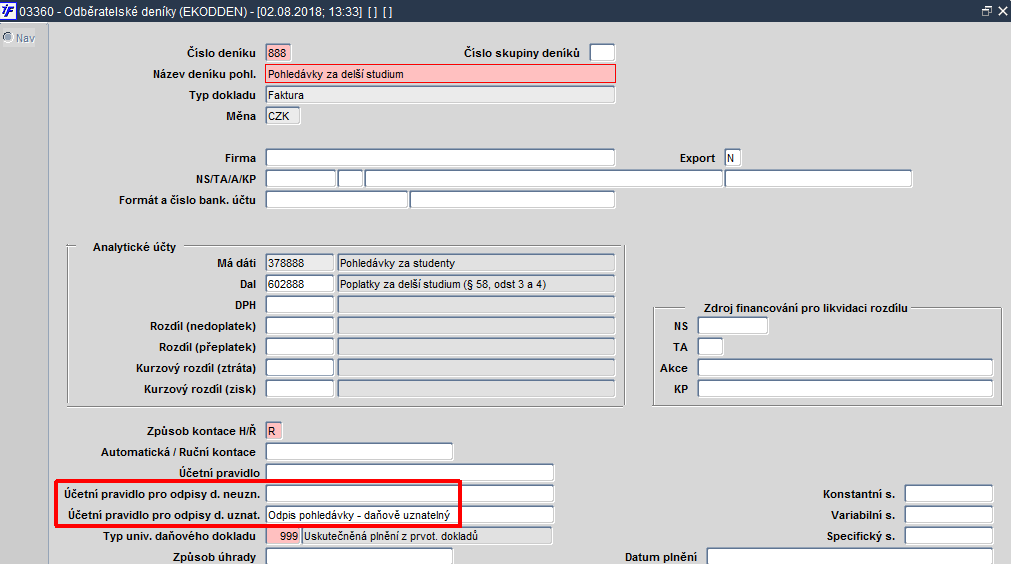Click the Firma input field

(x=440, y=158)
